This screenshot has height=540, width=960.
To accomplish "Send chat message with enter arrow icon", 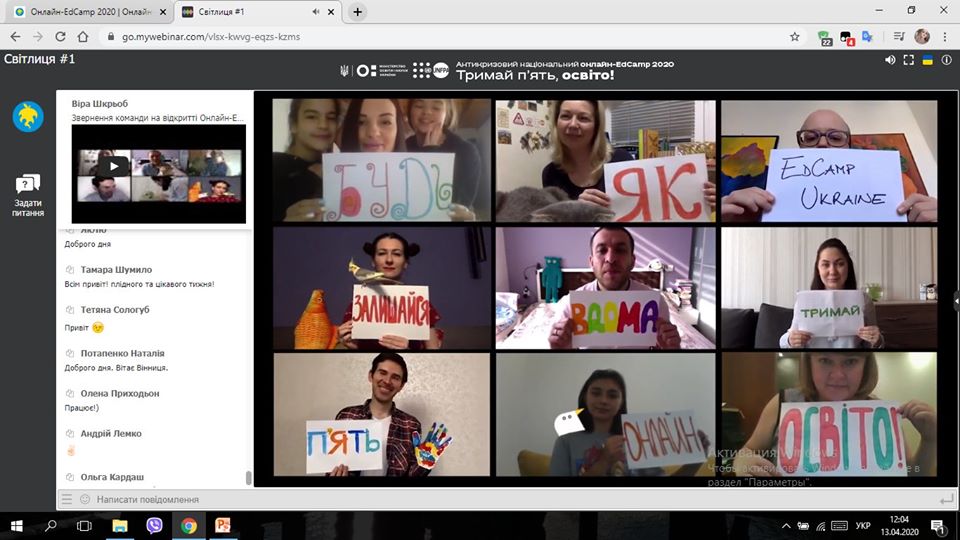I will tap(946, 499).
